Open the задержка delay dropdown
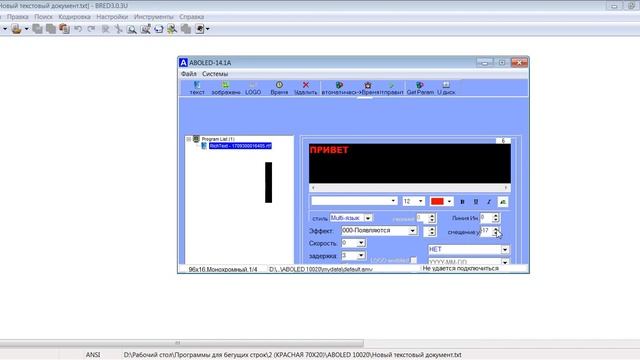The image size is (640, 360). tap(361, 256)
